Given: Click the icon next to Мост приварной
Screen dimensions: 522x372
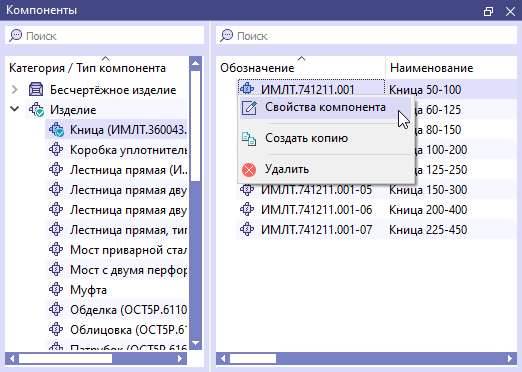Looking at the screenshot, I should tap(56, 249).
